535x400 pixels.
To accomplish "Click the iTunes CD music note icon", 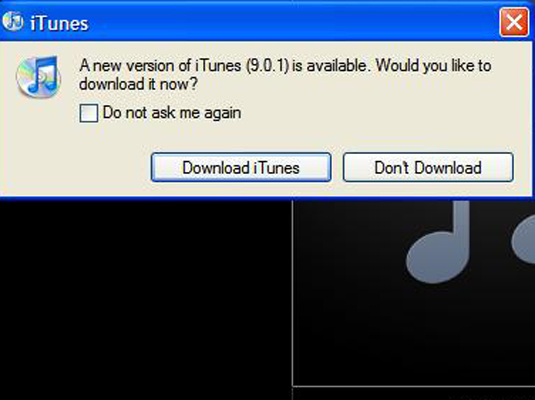I will click(39, 76).
